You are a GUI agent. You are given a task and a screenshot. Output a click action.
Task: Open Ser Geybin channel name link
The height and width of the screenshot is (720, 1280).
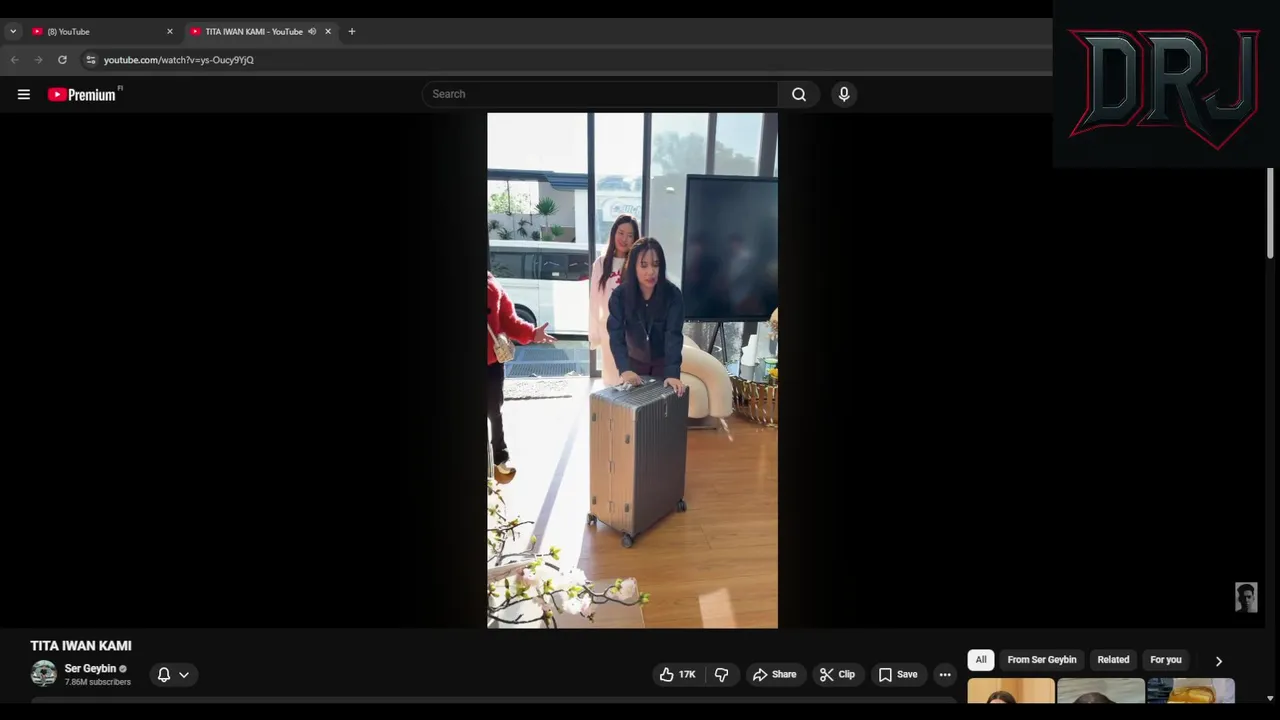(x=90, y=668)
